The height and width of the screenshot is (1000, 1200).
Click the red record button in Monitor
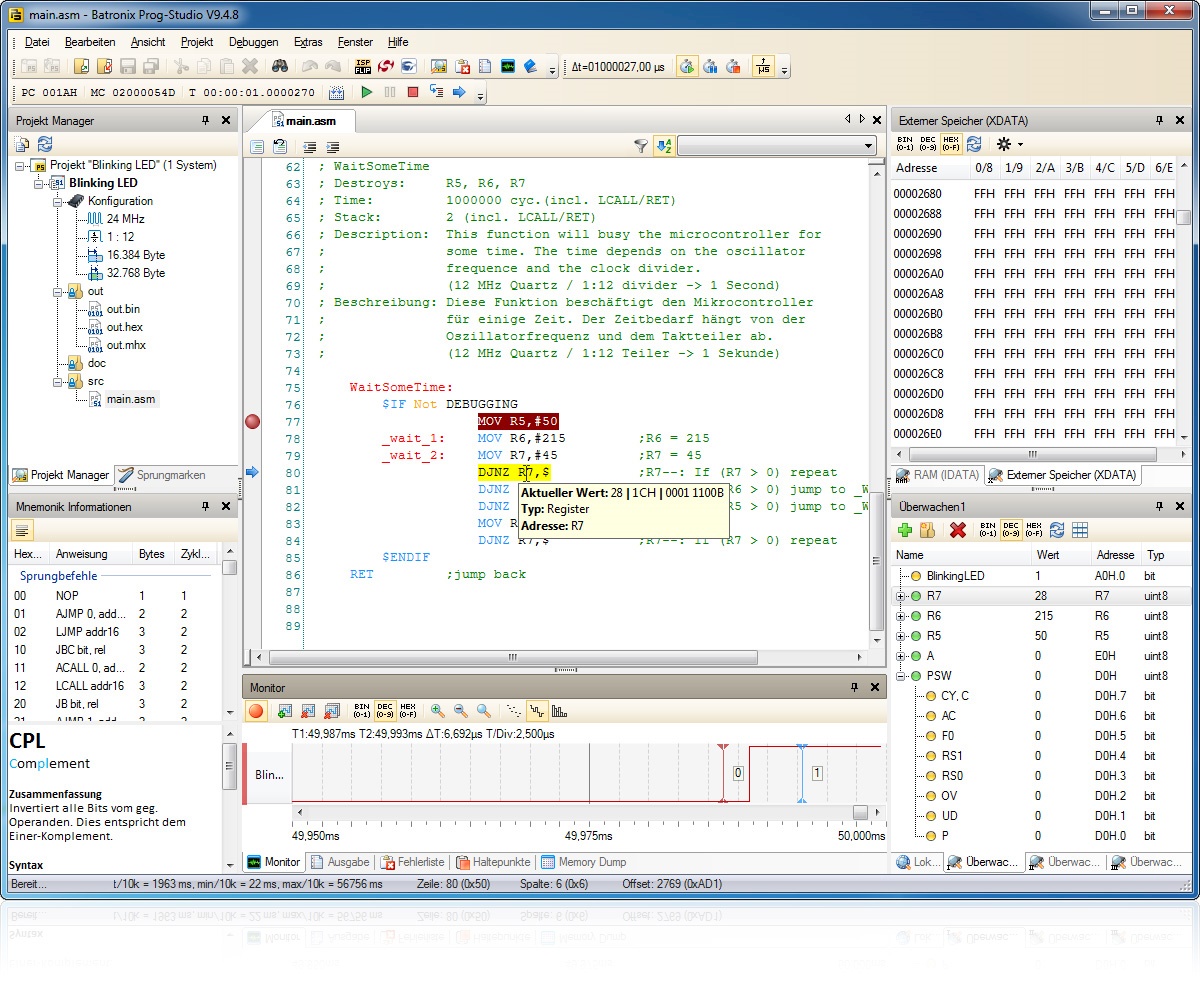coord(256,711)
